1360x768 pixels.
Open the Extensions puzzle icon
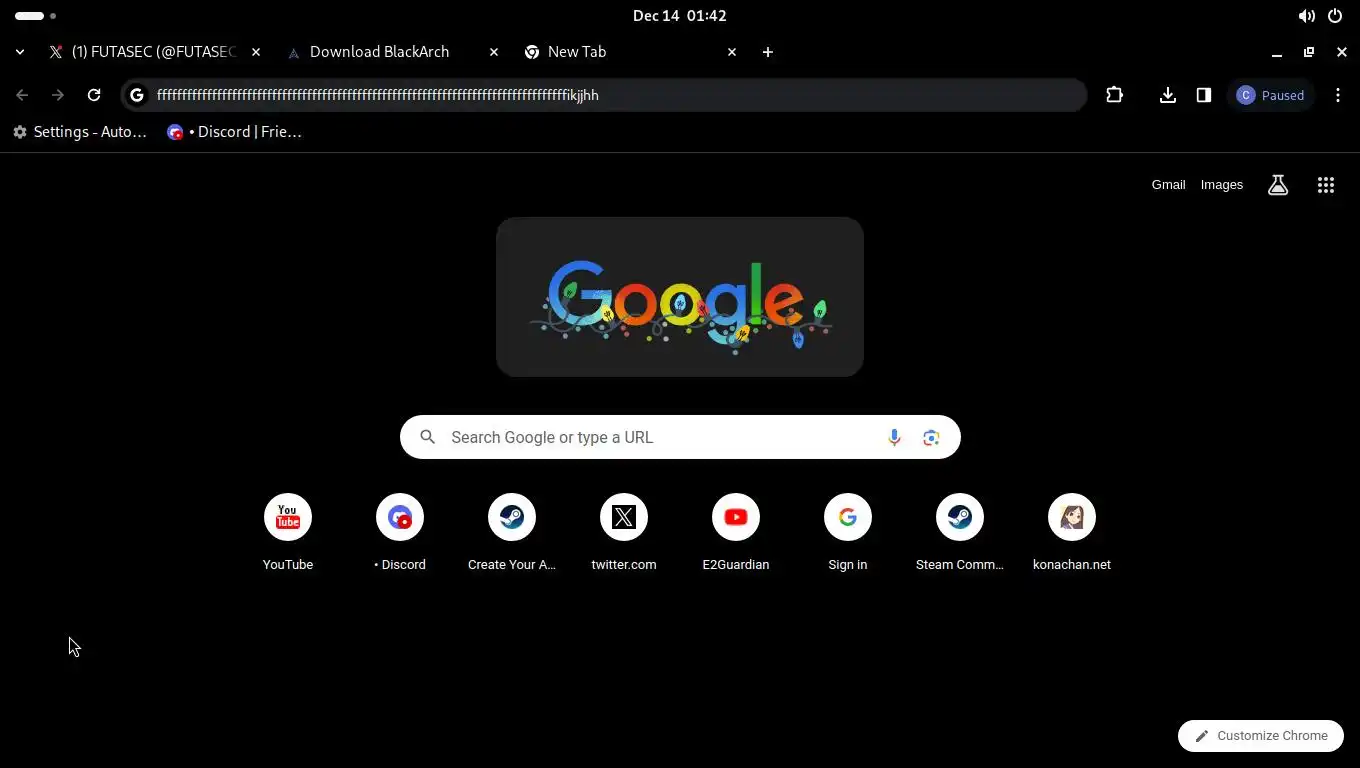(x=1115, y=95)
